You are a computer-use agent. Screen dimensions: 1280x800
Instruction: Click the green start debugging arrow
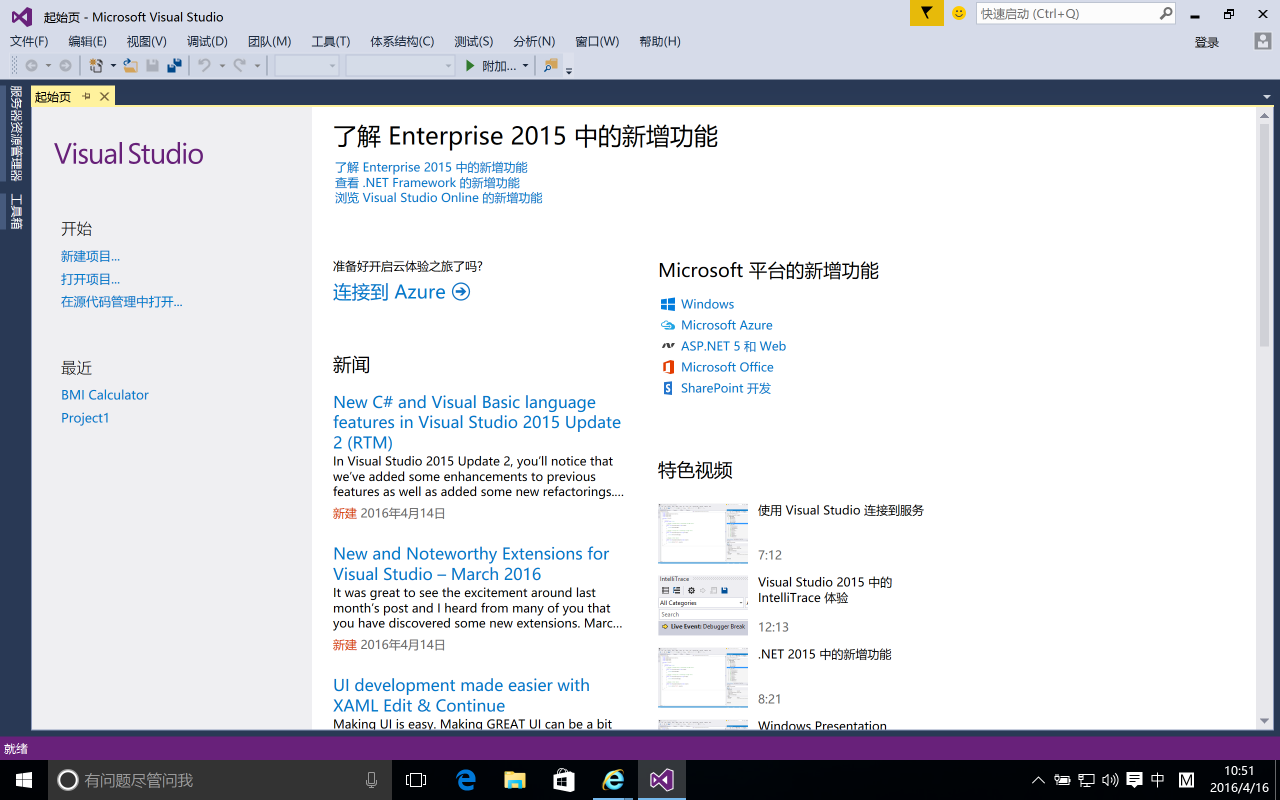(470, 66)
